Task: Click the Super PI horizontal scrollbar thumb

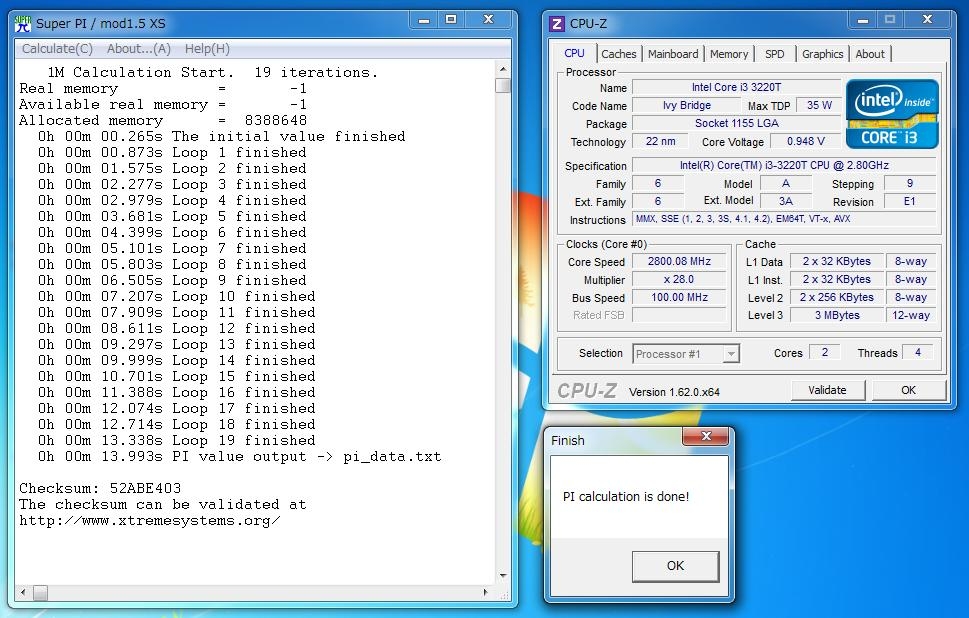Action: (40, 592)
